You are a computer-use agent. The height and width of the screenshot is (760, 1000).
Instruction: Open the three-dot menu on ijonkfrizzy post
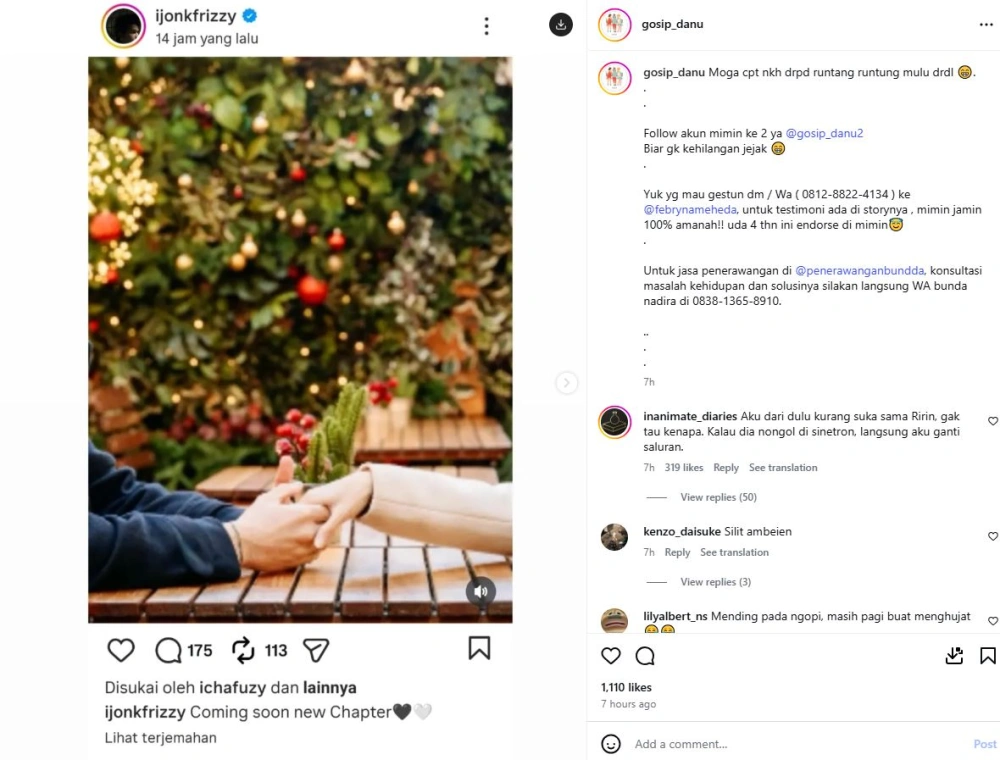[486, 25]
